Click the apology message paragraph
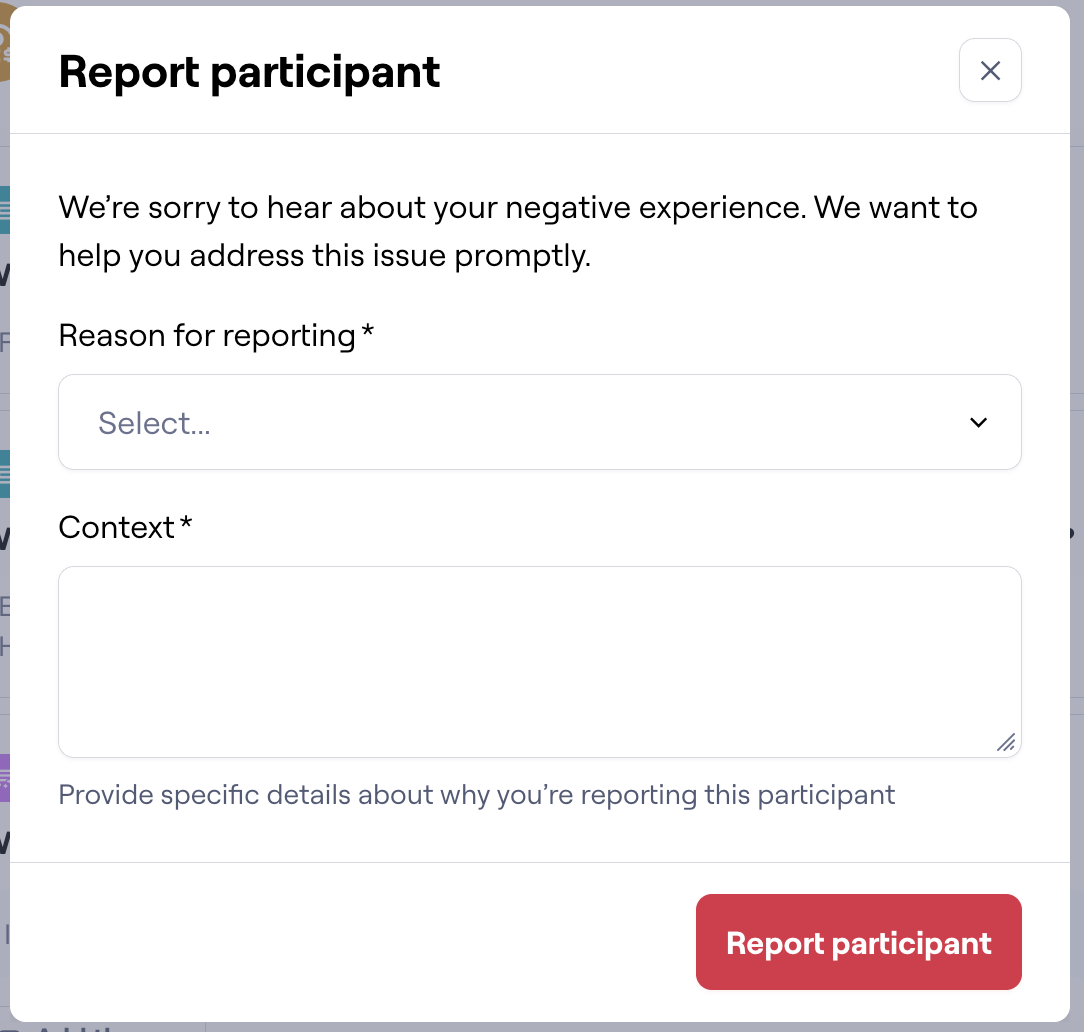Screen dimensions: 1084x1032 point(518,232)
